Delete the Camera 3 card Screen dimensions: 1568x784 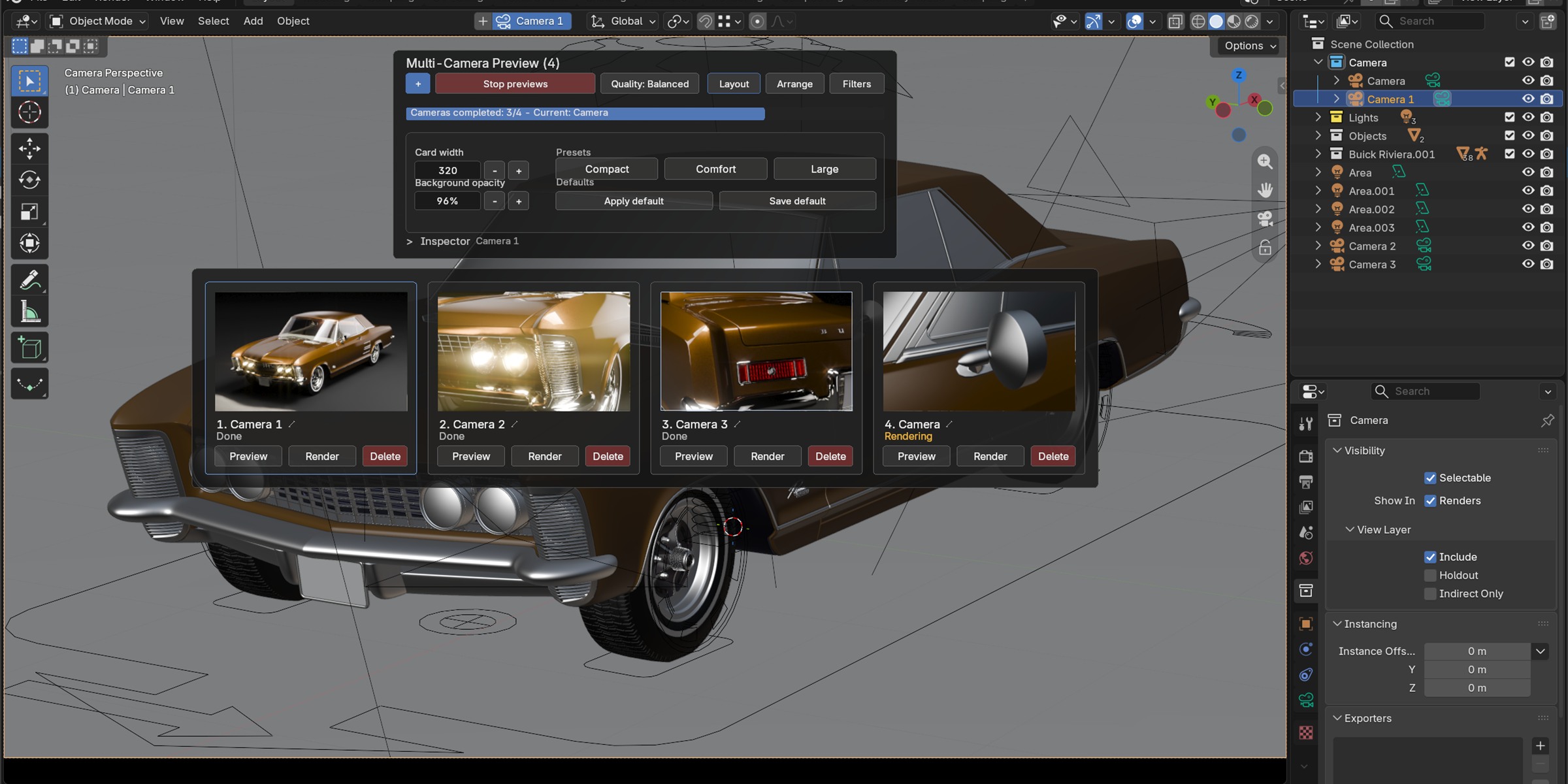[x=830, y=456]
